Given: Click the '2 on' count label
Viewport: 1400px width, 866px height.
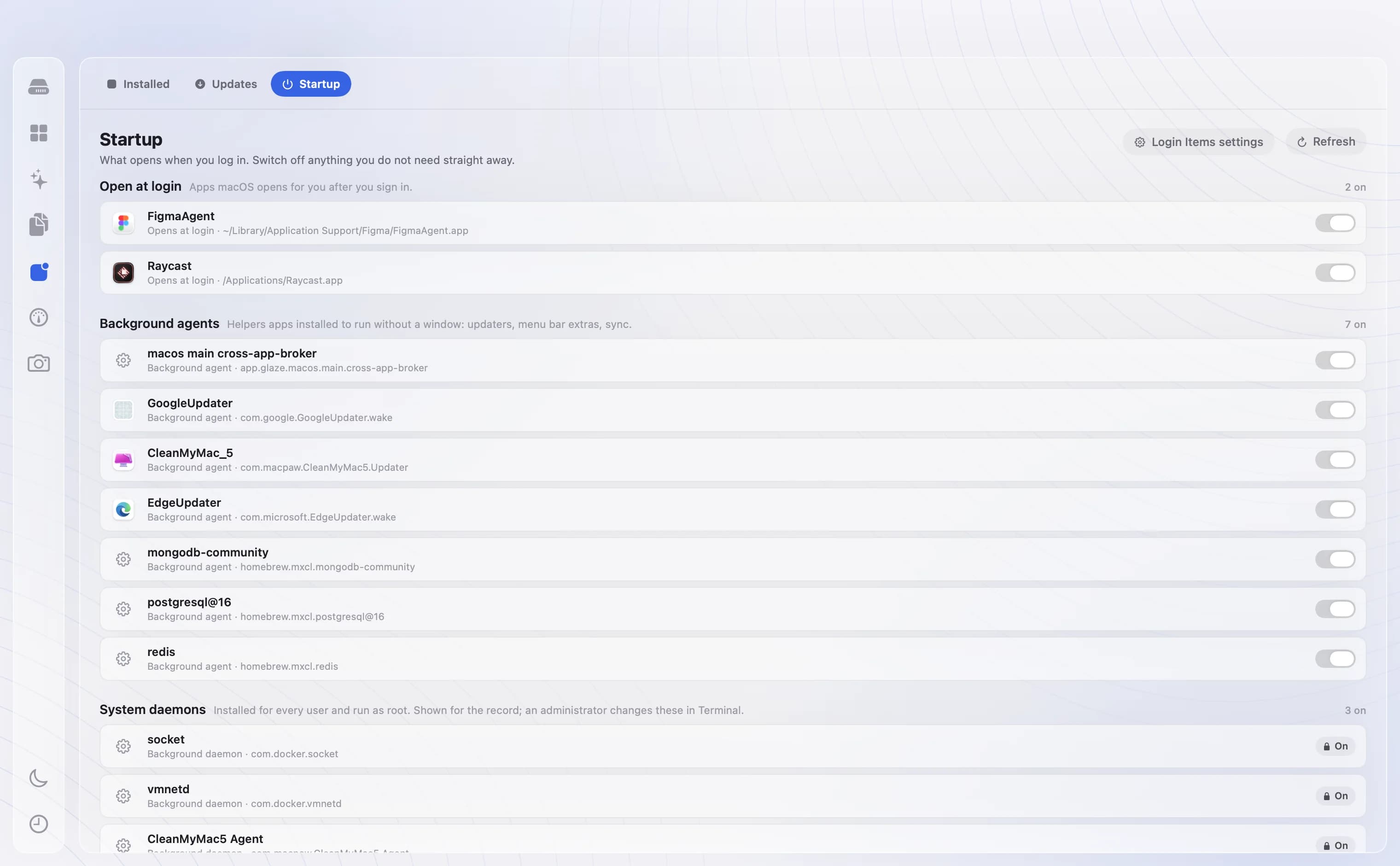Looking at the screenshot, I should (x=1355, y=187).
